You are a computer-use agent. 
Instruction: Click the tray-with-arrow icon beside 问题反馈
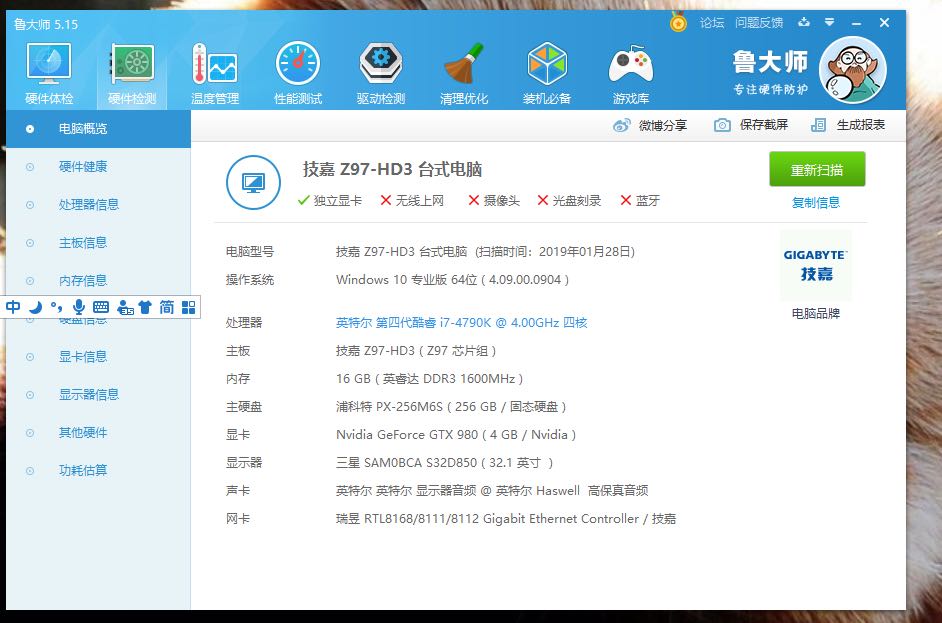(x=804, y=23)
